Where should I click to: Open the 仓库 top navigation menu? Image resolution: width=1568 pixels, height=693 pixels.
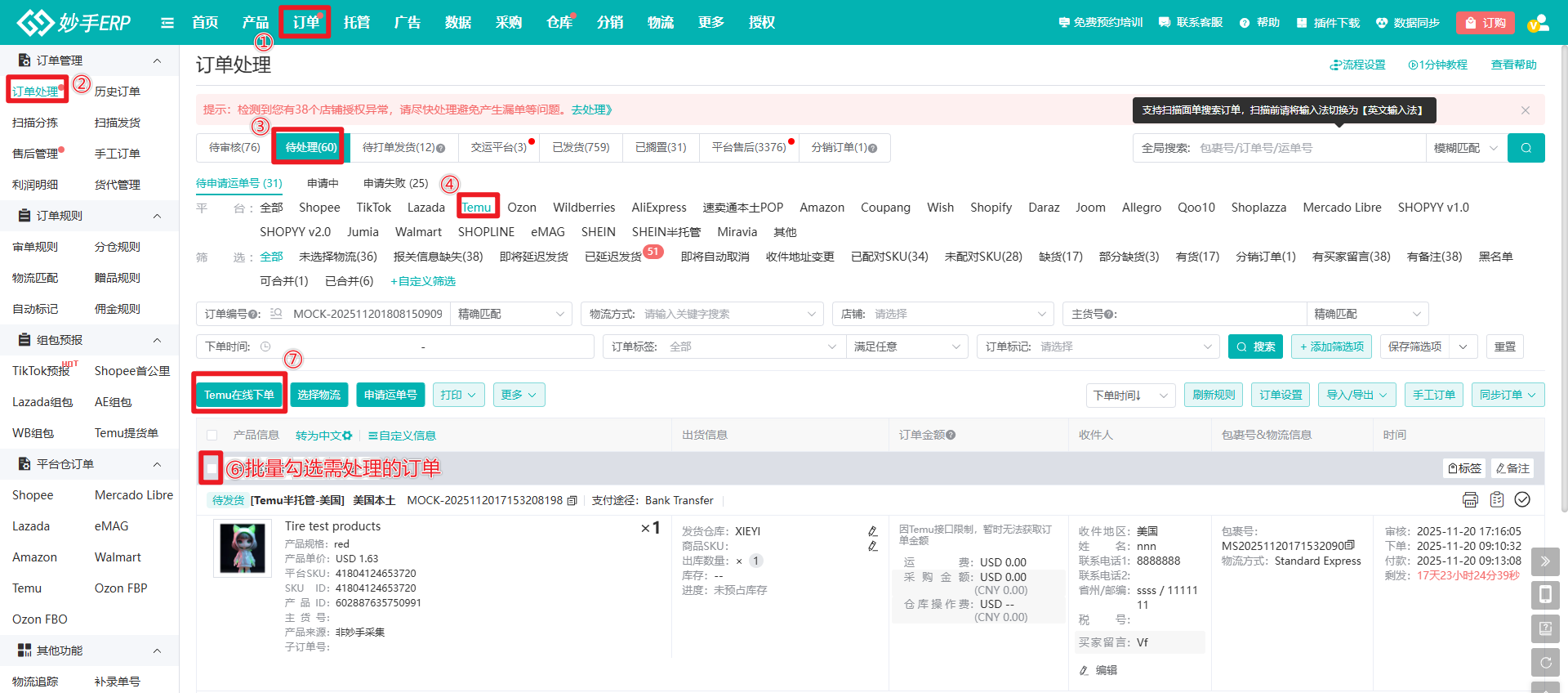(x=559, y=22)
